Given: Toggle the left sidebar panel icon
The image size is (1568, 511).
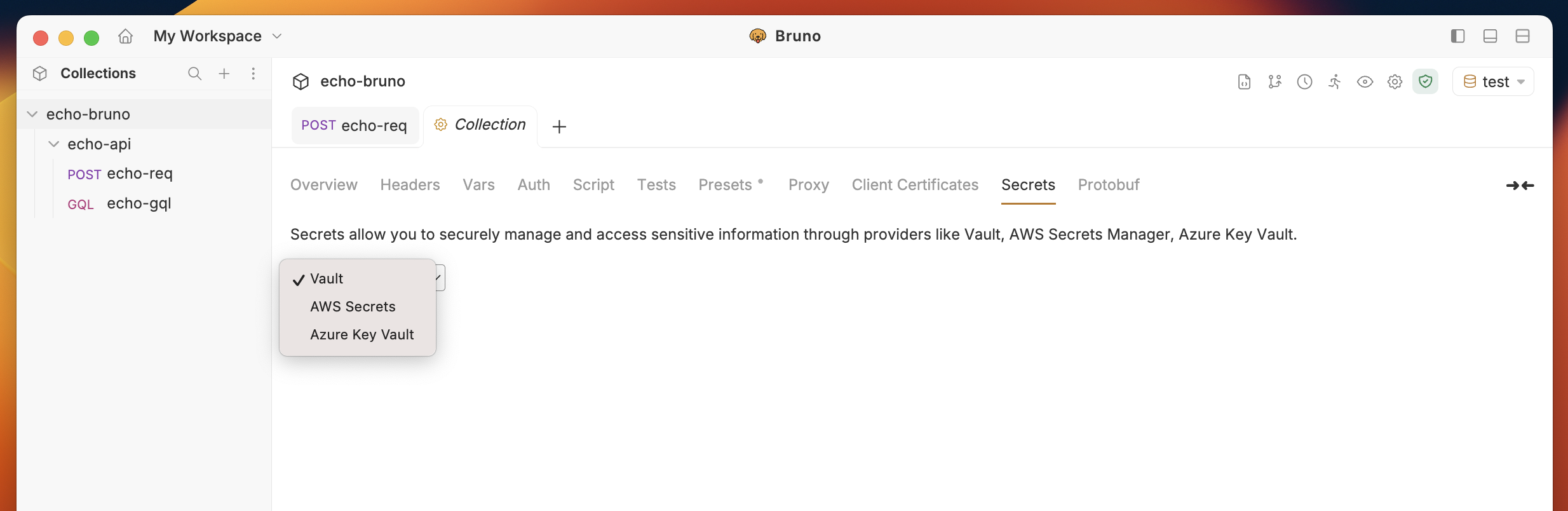Looking at the screenshot, I should (1458, 36).
